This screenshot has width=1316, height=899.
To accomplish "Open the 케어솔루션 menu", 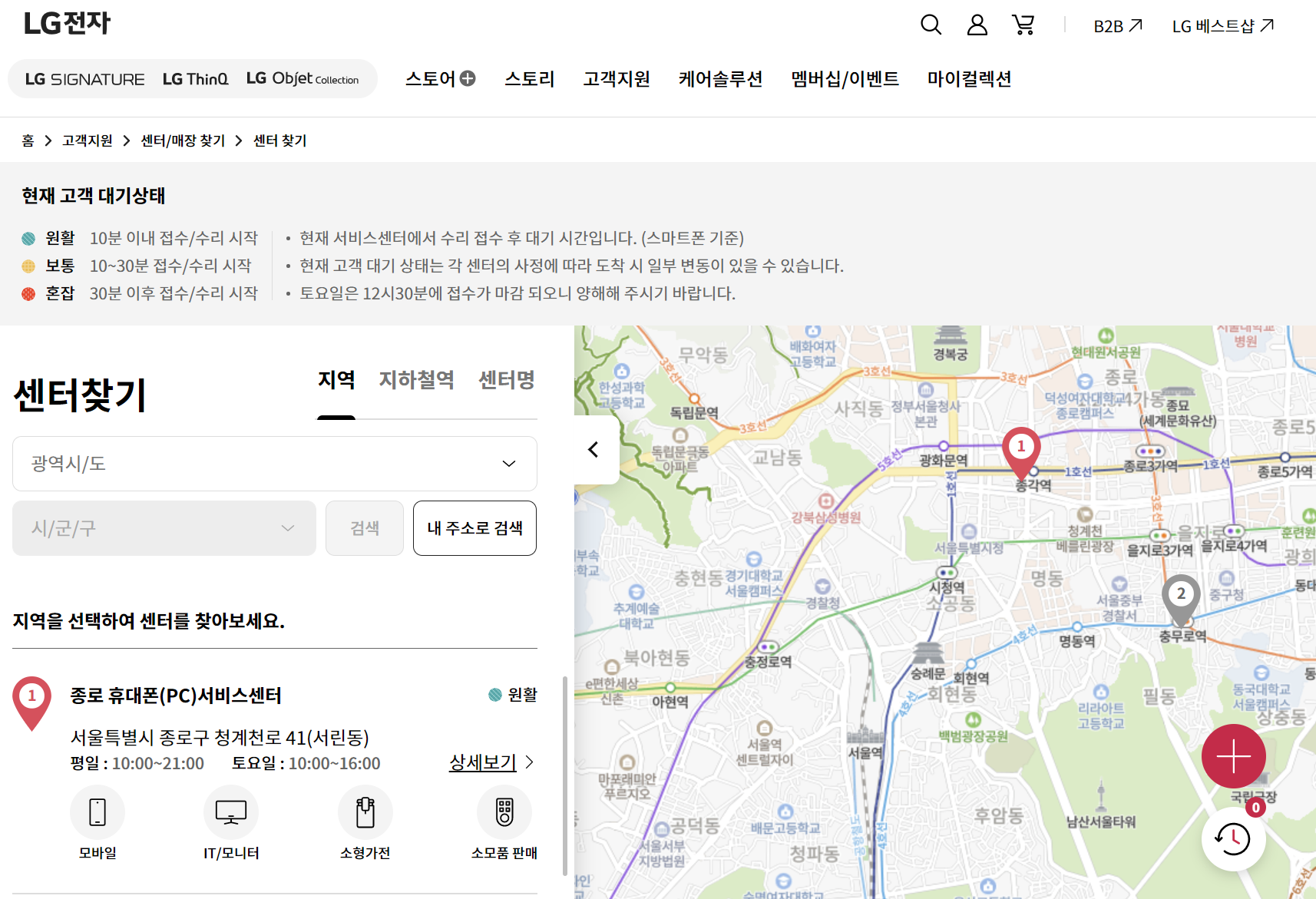I will pyautogui.click(x=720, y=78).
